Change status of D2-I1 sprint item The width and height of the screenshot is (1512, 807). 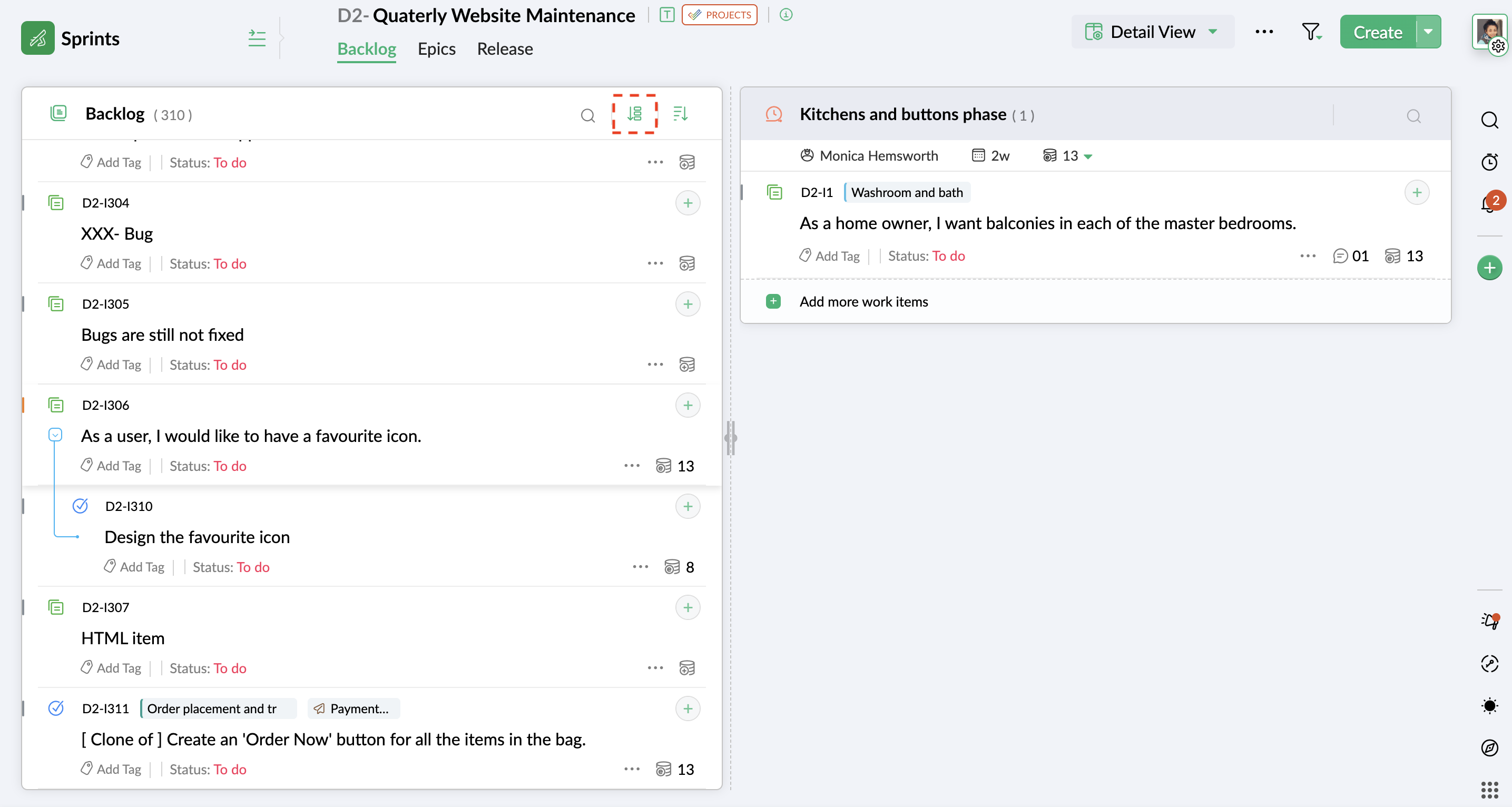click(x=948, y=256)
